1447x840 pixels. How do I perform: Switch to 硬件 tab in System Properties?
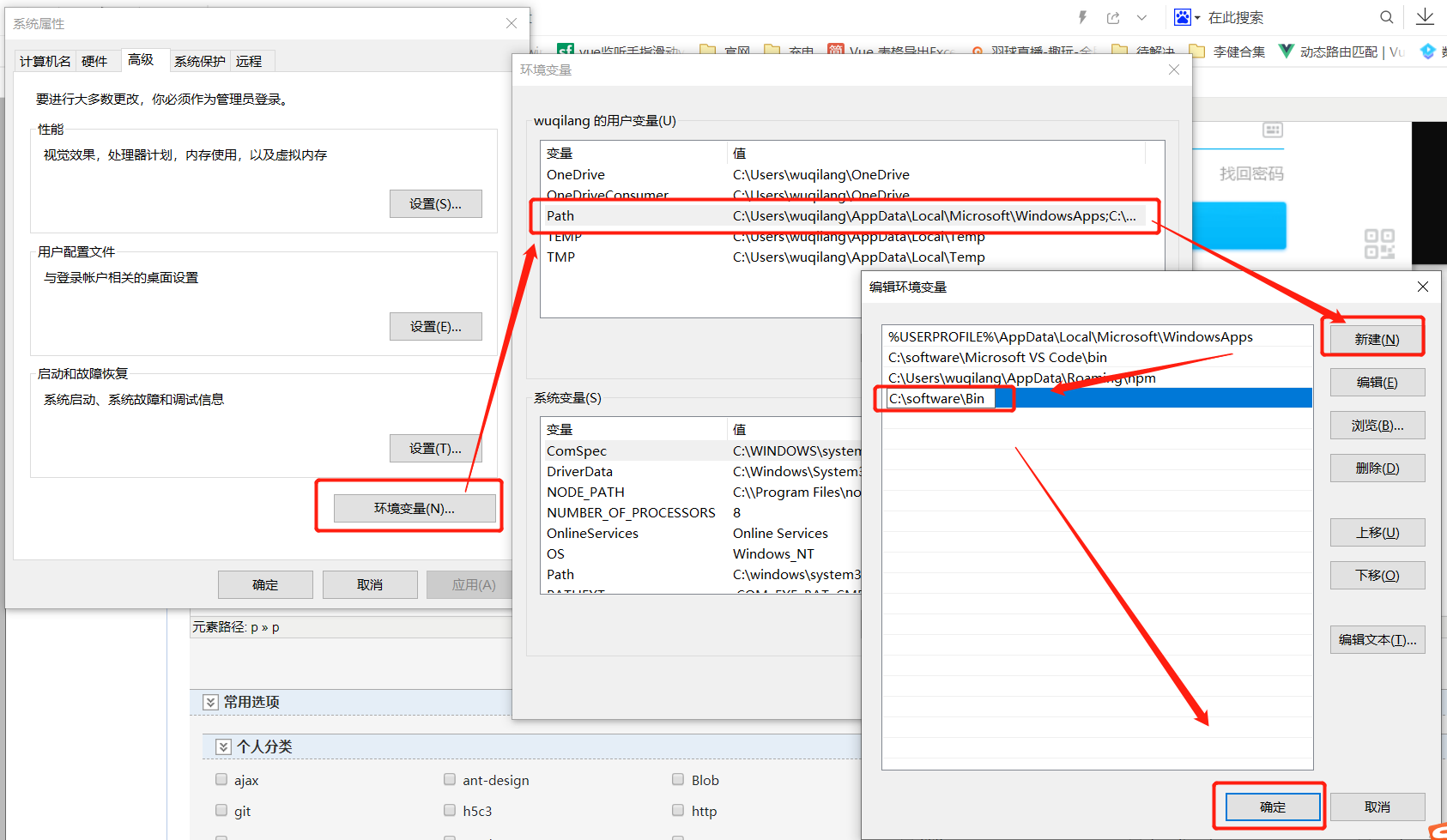pyautogui.click(x=94, y=61)
